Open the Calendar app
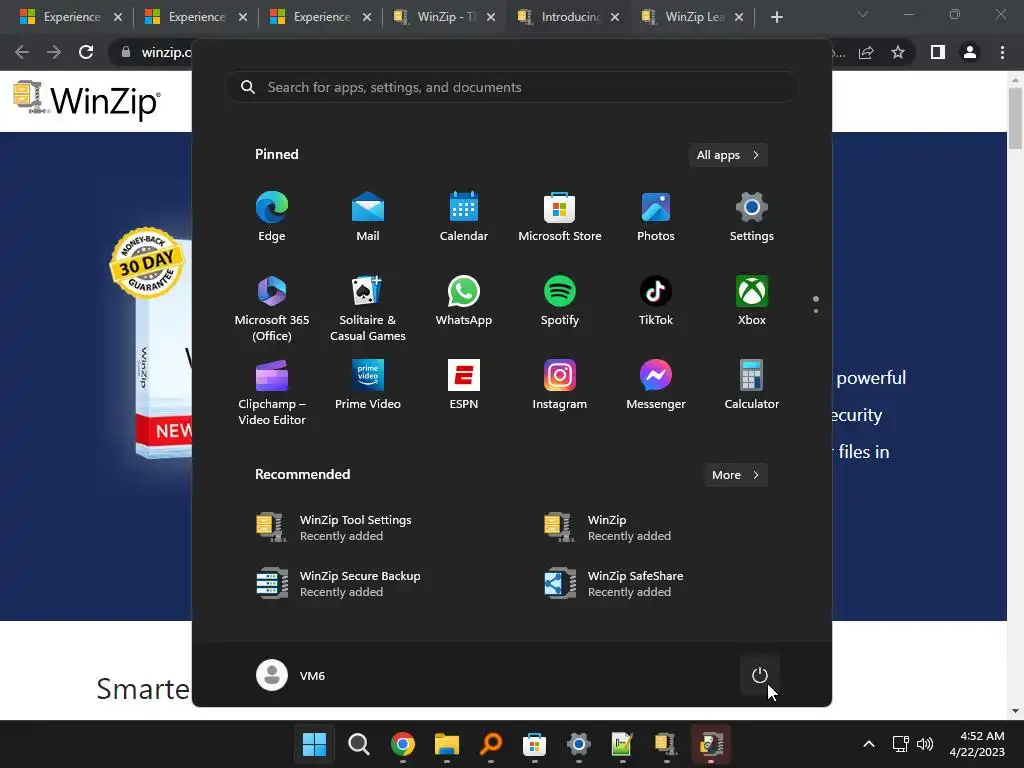 [464, 217]
